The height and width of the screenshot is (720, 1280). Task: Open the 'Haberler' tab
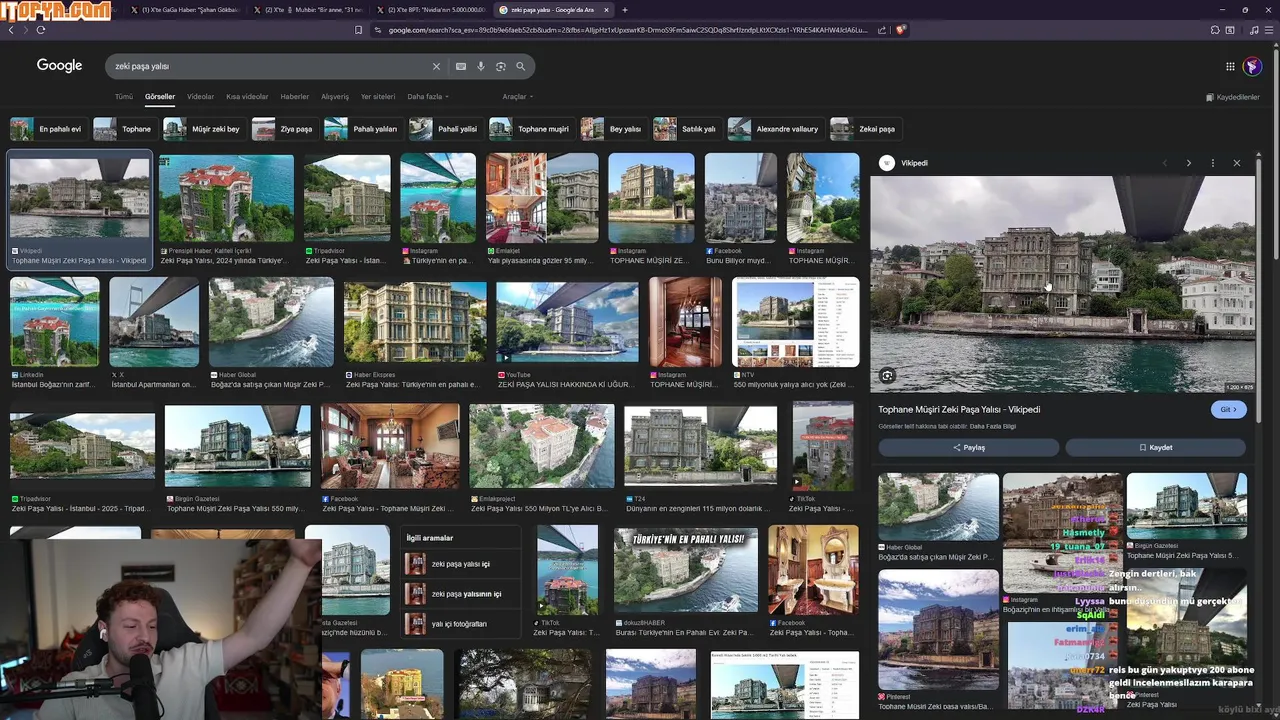click(294, 97)
